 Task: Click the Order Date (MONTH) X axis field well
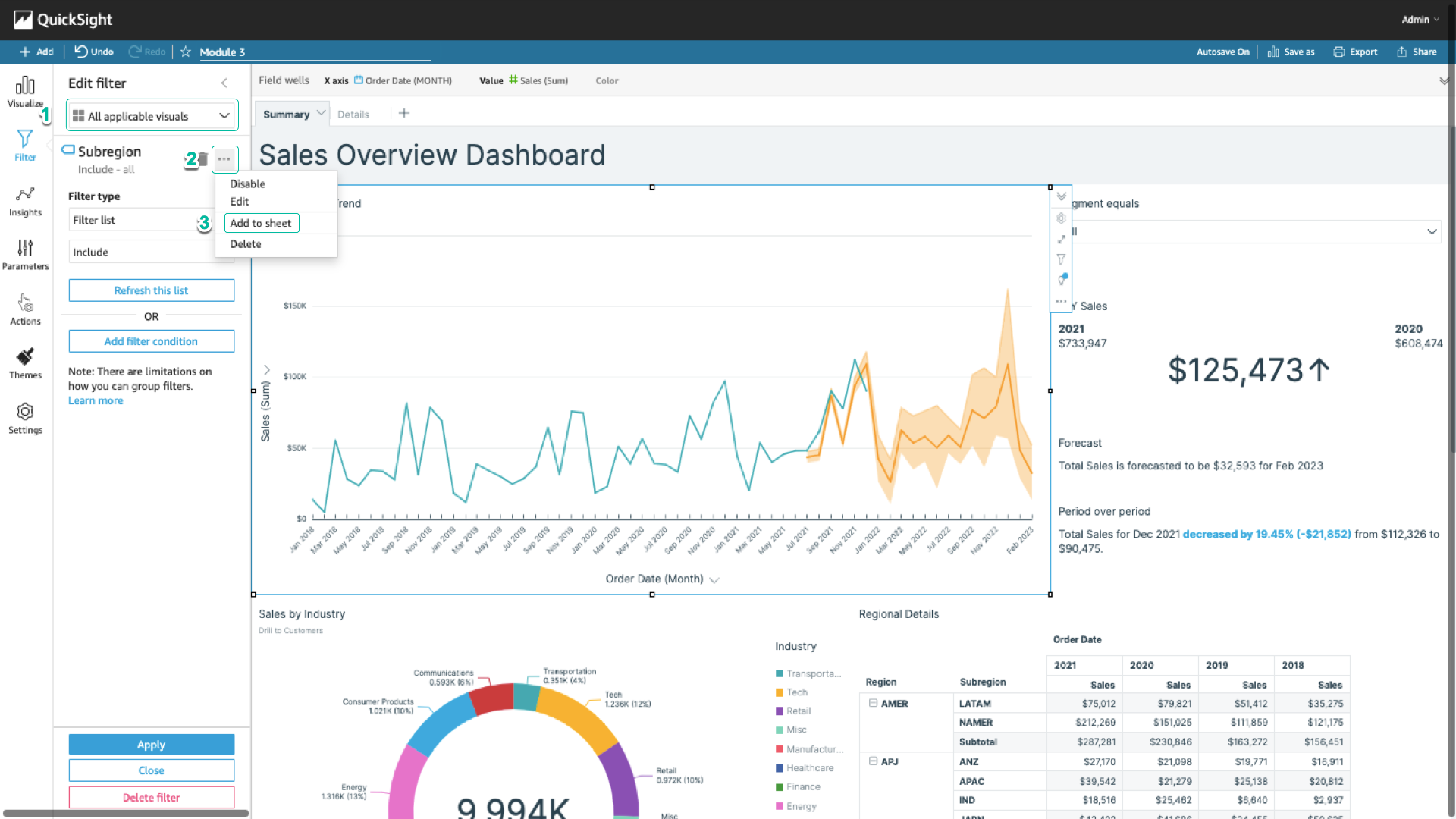403,80
